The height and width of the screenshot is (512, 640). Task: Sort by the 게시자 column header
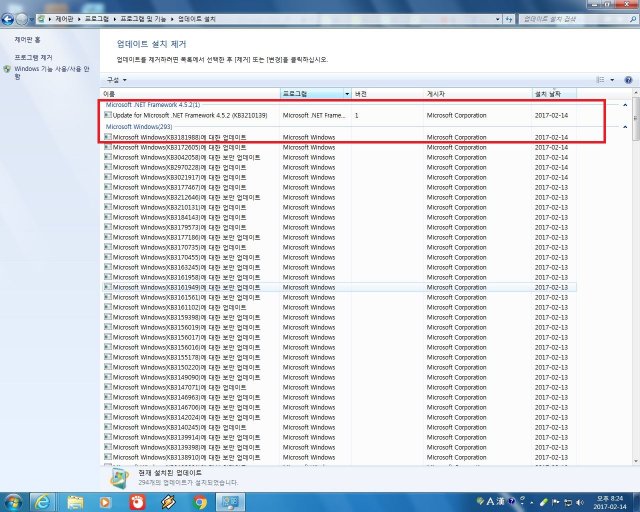tap(478, 94)
